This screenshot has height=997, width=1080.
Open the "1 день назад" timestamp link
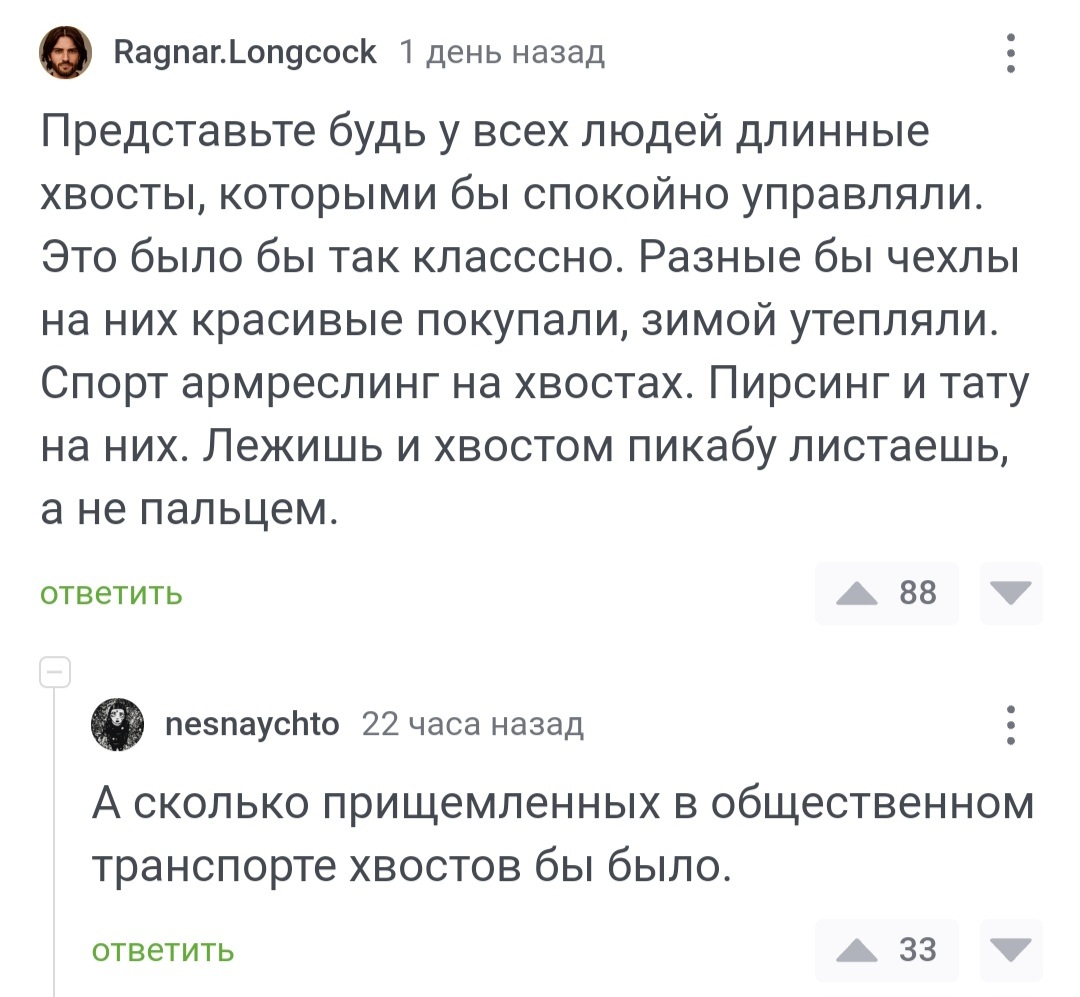[x=502, y=51]
